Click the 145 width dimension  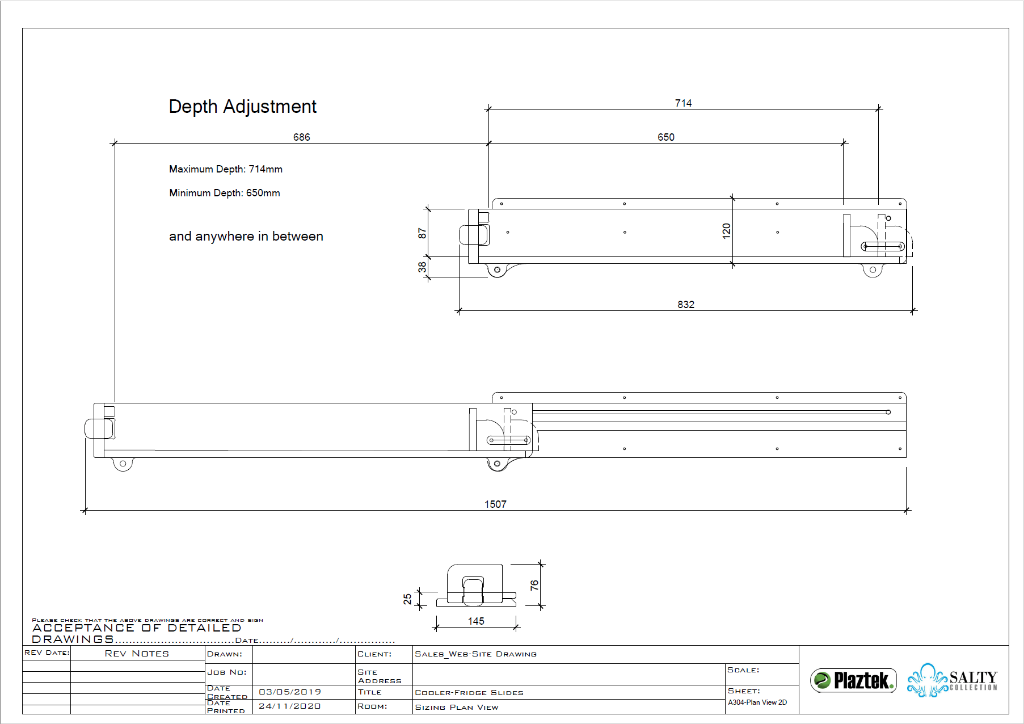(476, 621)
